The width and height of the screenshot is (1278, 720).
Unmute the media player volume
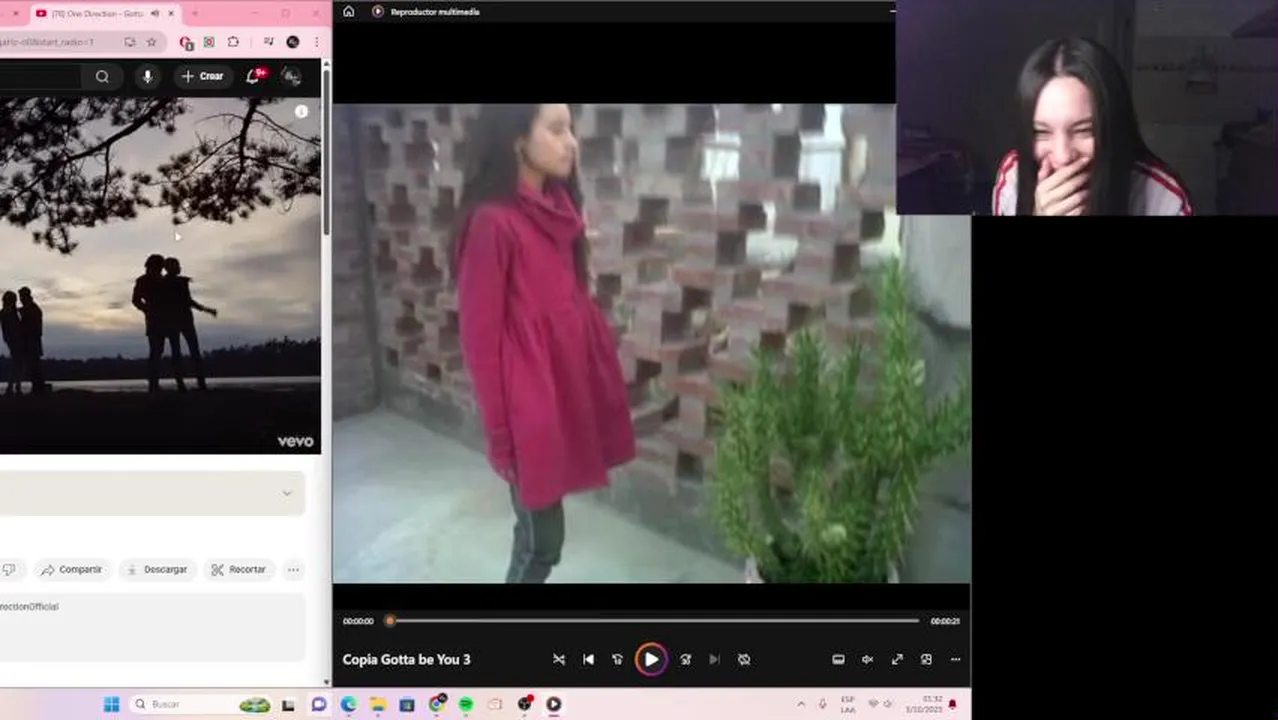[x=867, y=659]
